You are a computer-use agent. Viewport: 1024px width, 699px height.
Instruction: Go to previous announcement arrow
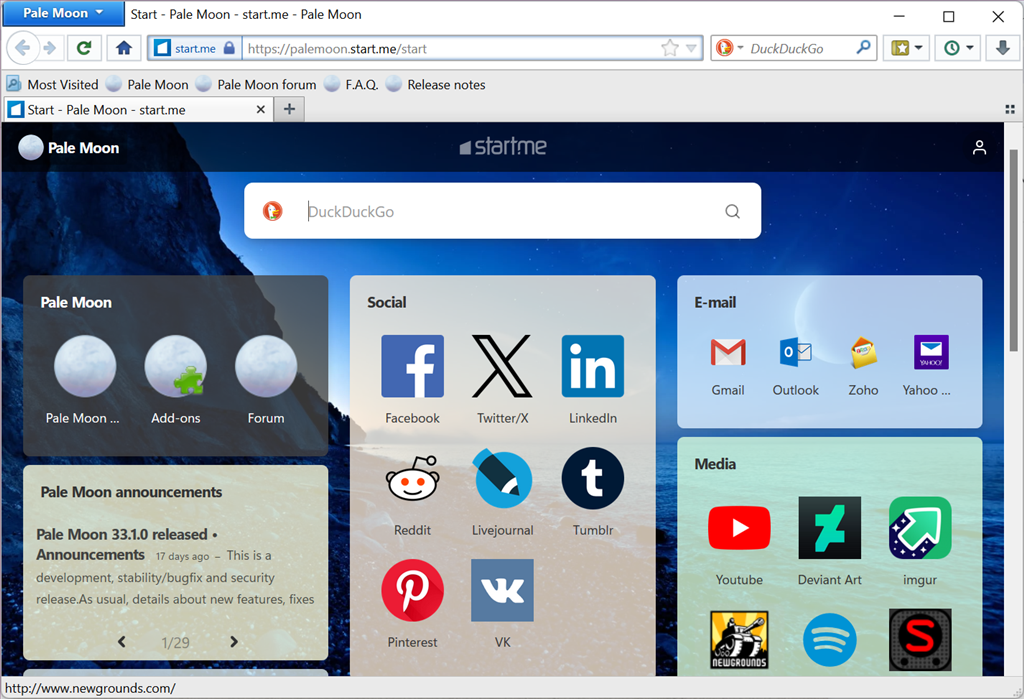121,642
